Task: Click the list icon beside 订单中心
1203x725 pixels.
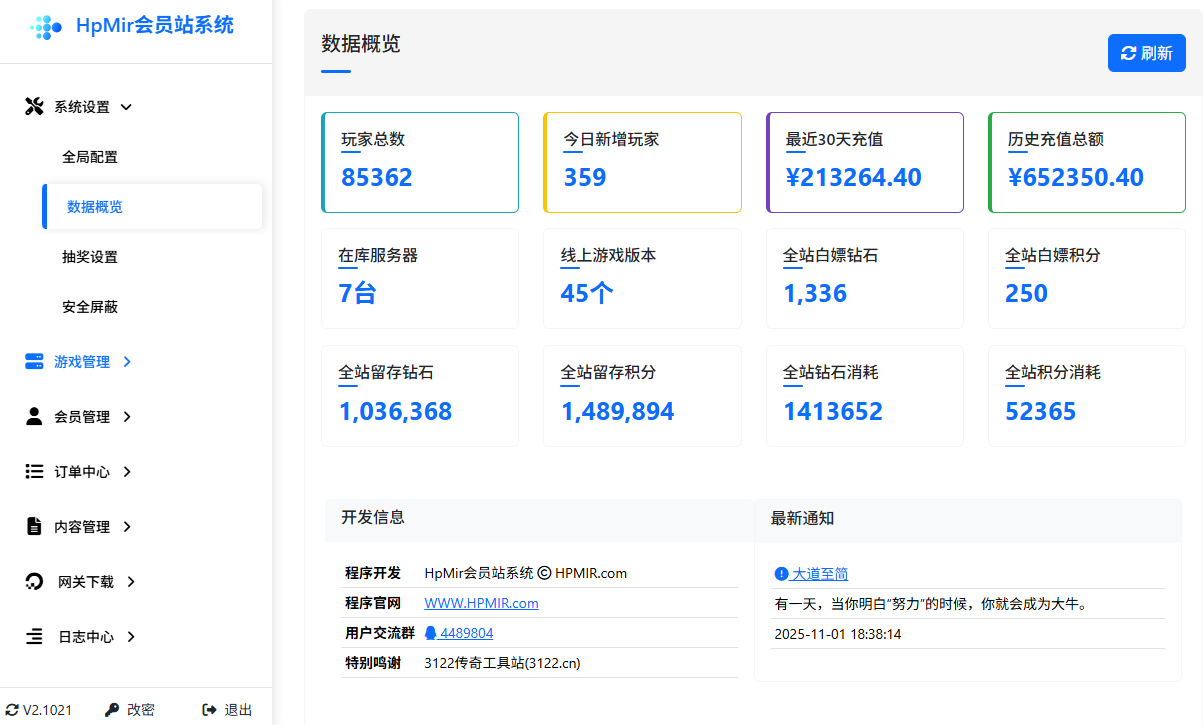Action: pyautogui.click(x=34, y=472)
